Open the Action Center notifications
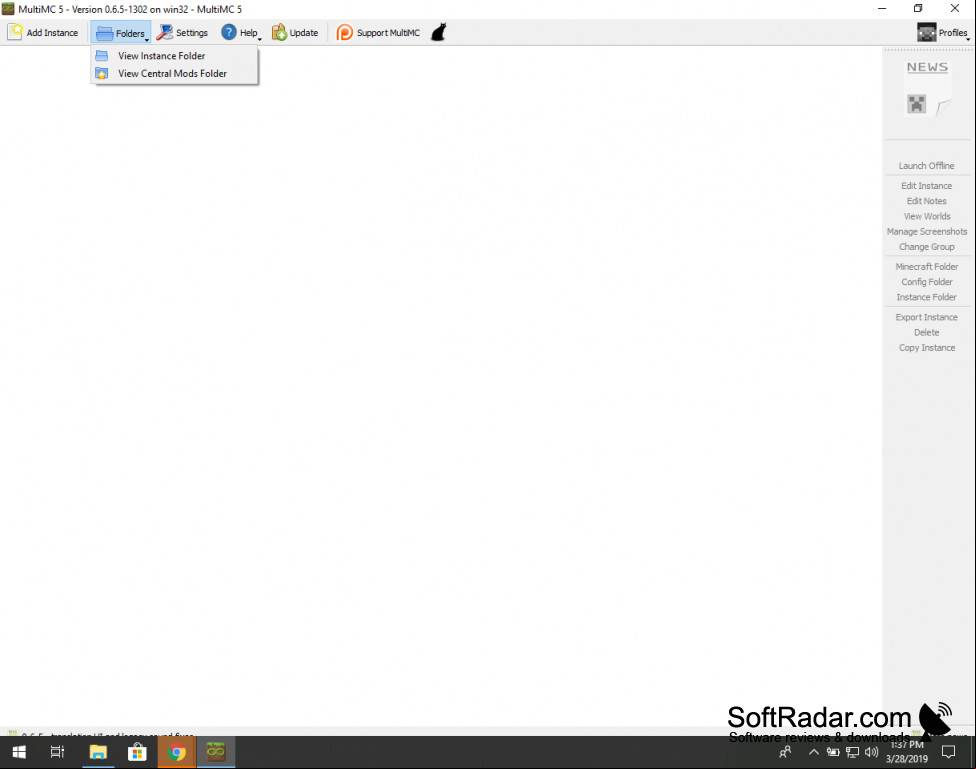The width and height of the screenshot is (976, 769). coord(948,752)
